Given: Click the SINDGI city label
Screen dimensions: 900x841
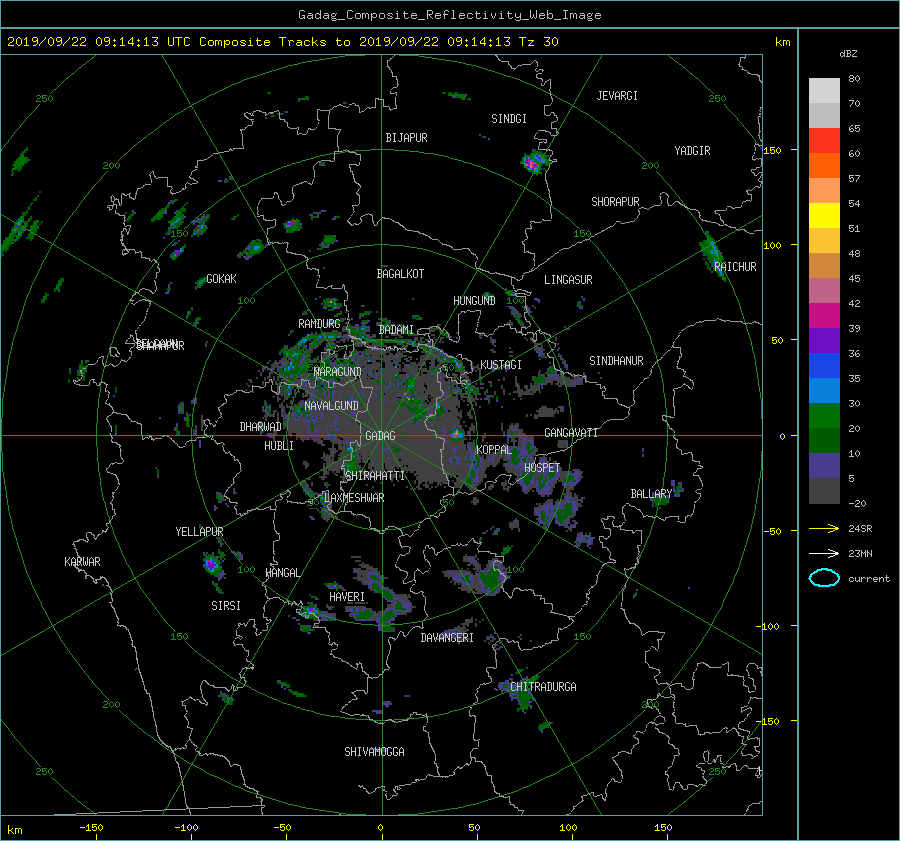Looking at the screenshot, I should point(509,119).
